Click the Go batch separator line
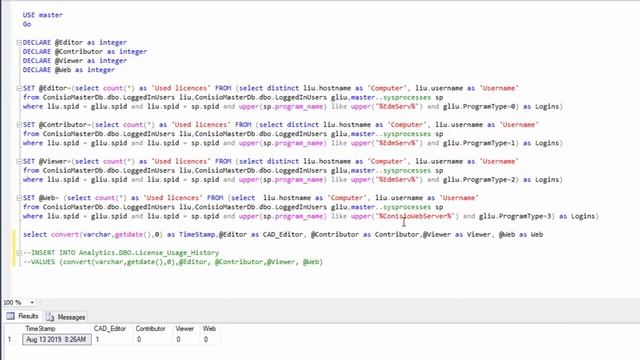This screenshot has width=640, height=360. (27, 24)
